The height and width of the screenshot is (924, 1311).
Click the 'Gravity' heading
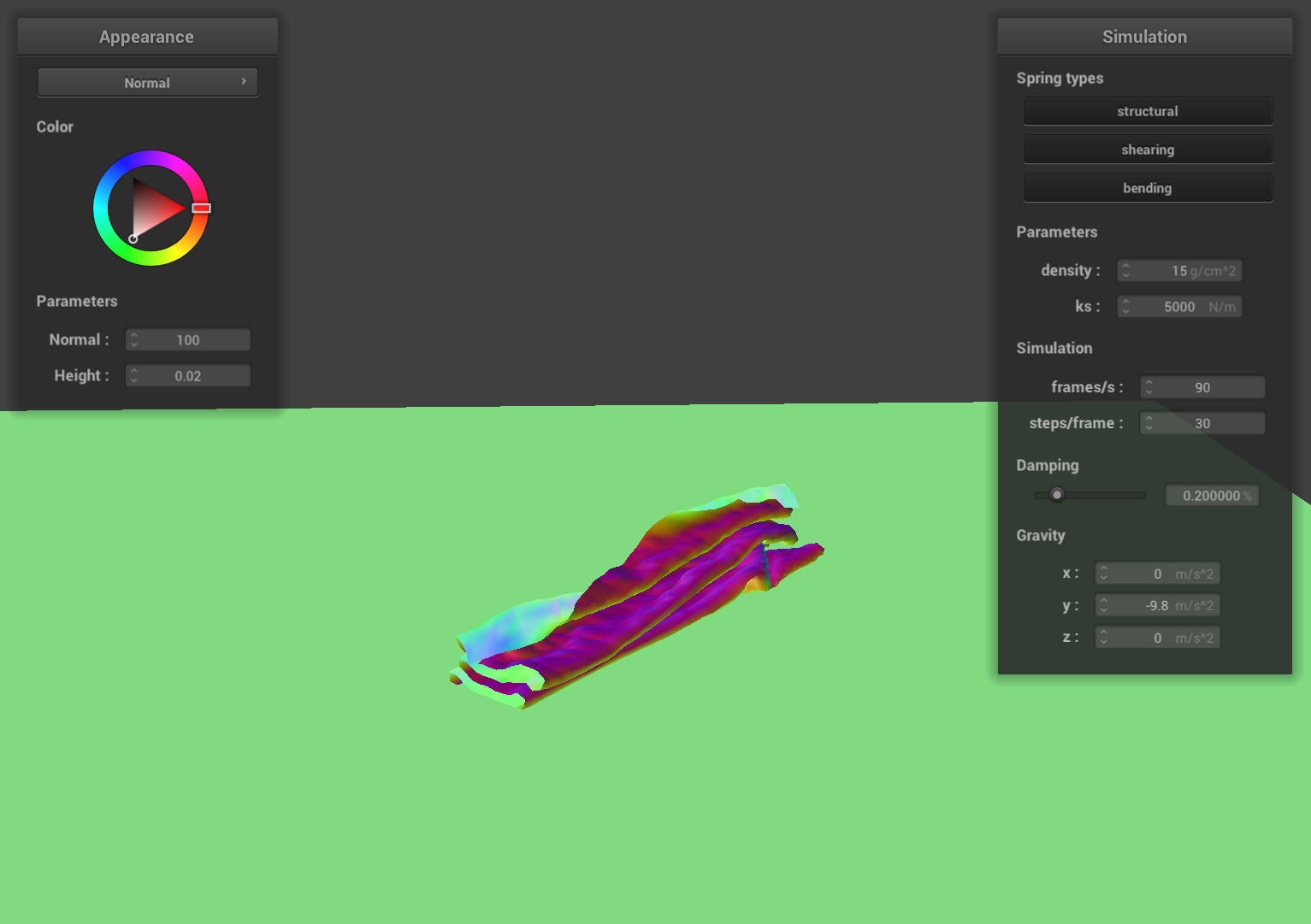pyautogui.click(x=1041, y=536)
